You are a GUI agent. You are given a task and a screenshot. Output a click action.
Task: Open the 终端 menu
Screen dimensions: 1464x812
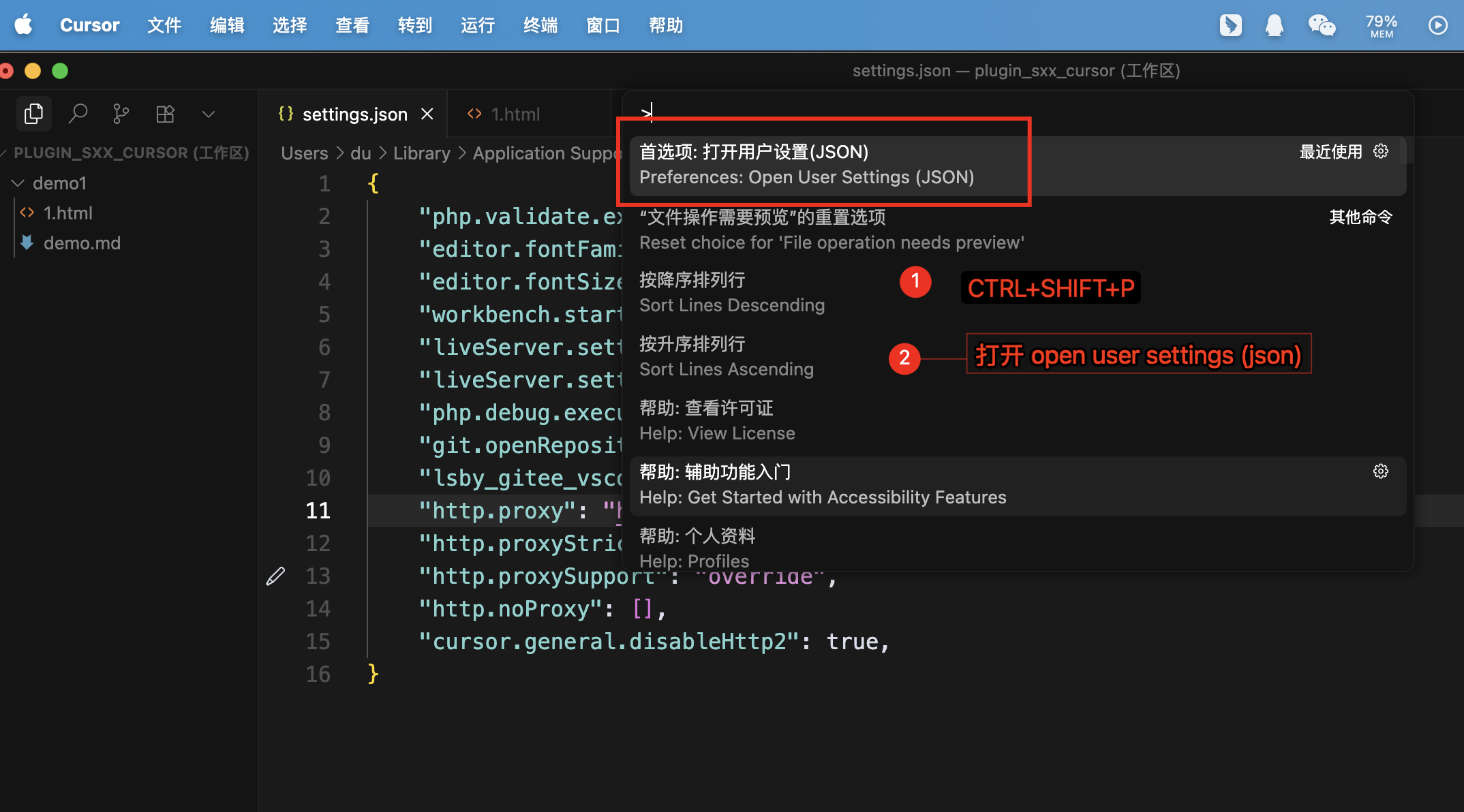pos(540,25)
